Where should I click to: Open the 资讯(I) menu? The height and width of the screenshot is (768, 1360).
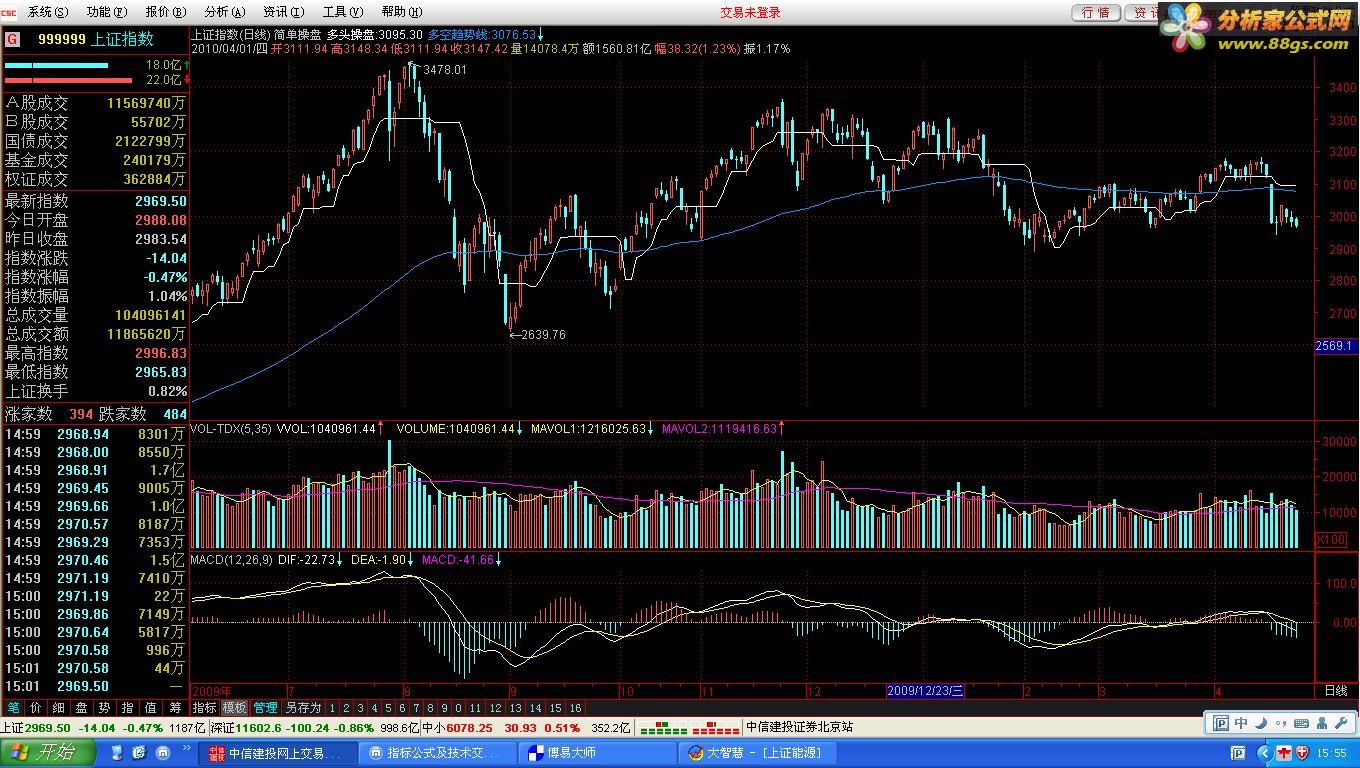click(x=282, y=12)
